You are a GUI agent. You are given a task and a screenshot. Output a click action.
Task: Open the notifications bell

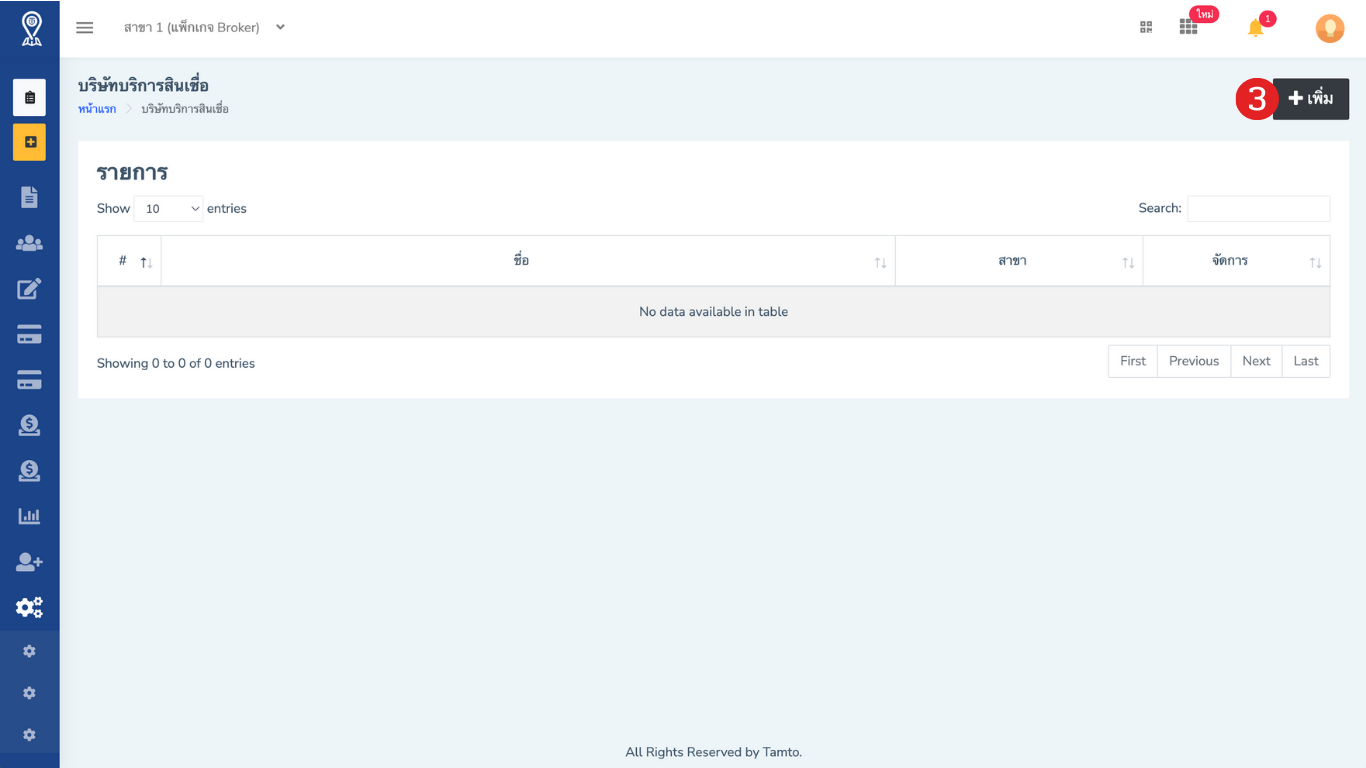point(1256,28)
